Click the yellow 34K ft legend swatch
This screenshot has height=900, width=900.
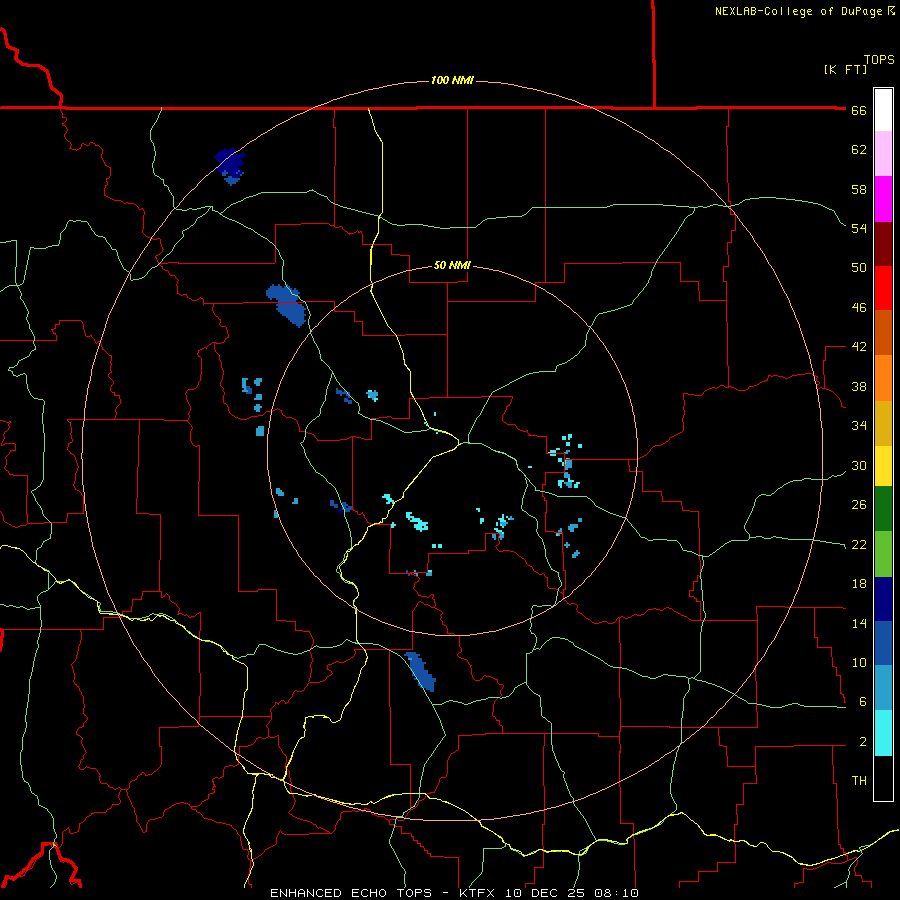point(883,466)
